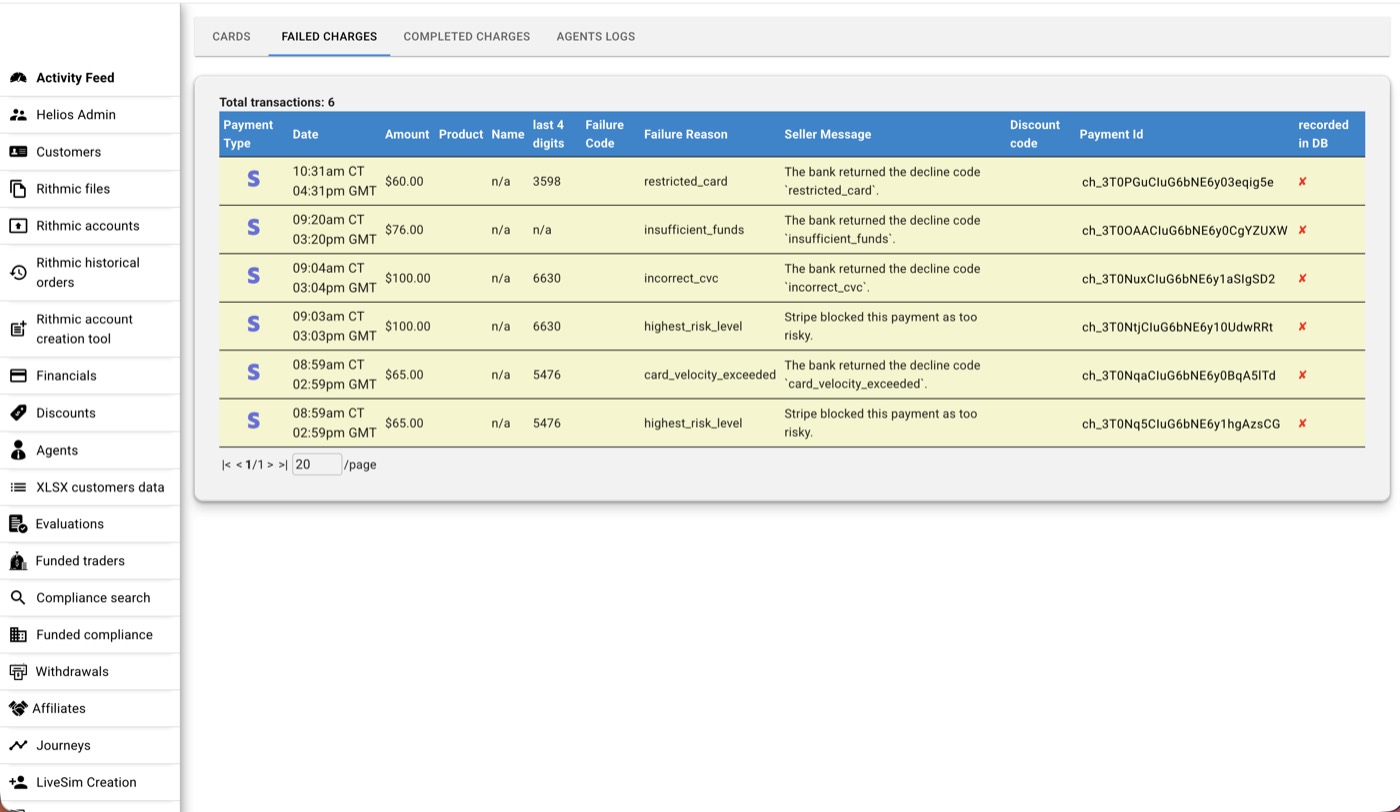Viewport: 1400px width, 812px height.
Task: Click the Withdrawals icon
Action: click(18, 672)
